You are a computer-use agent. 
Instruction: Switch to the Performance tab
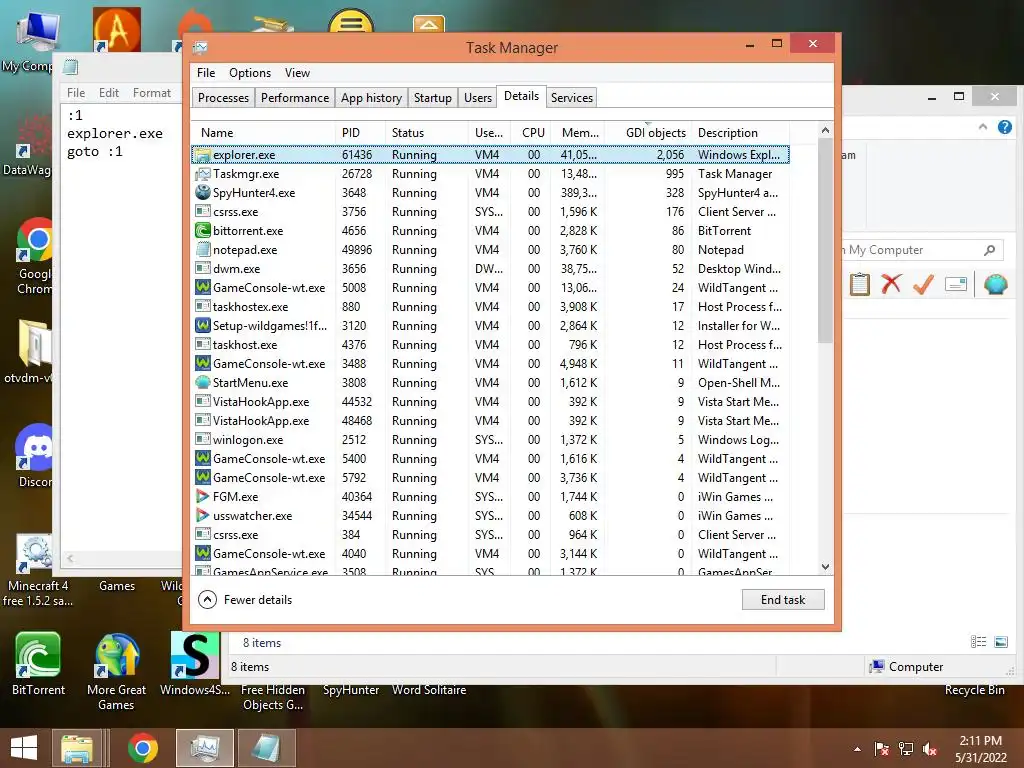point(295,97)
